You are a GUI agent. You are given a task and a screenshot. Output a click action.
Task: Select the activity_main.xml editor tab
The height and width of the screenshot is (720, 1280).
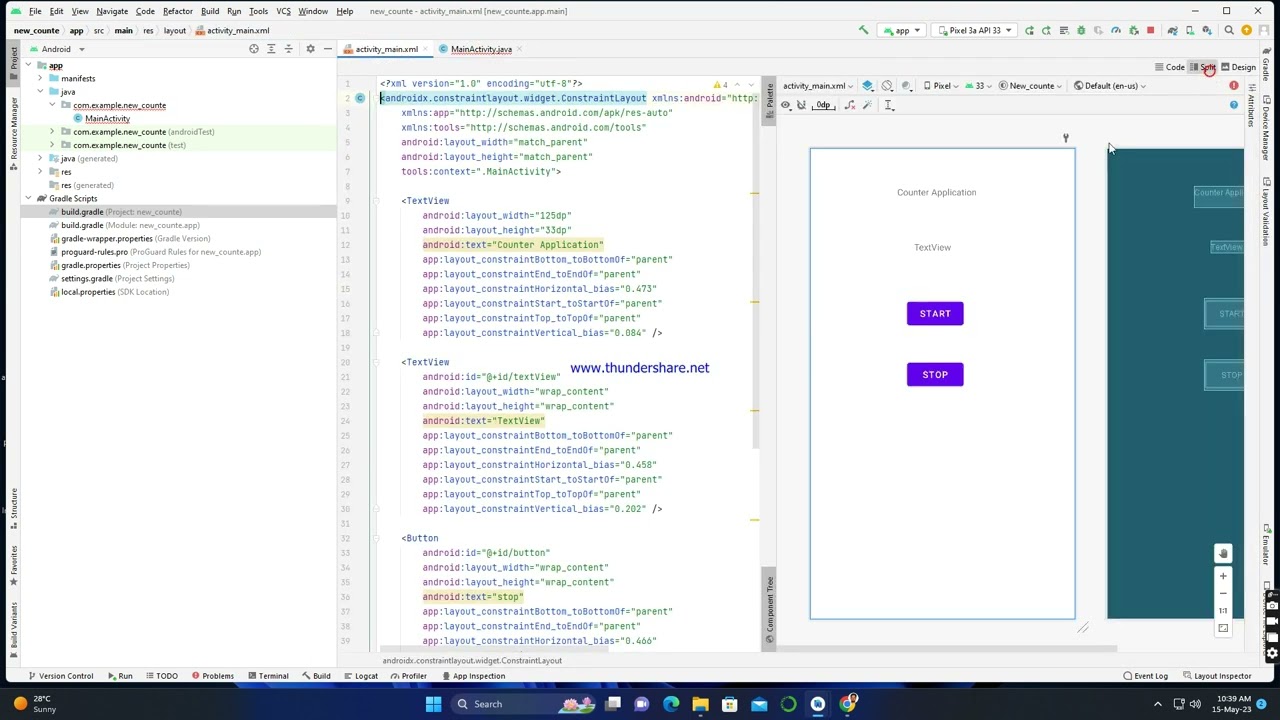(386, 49)
